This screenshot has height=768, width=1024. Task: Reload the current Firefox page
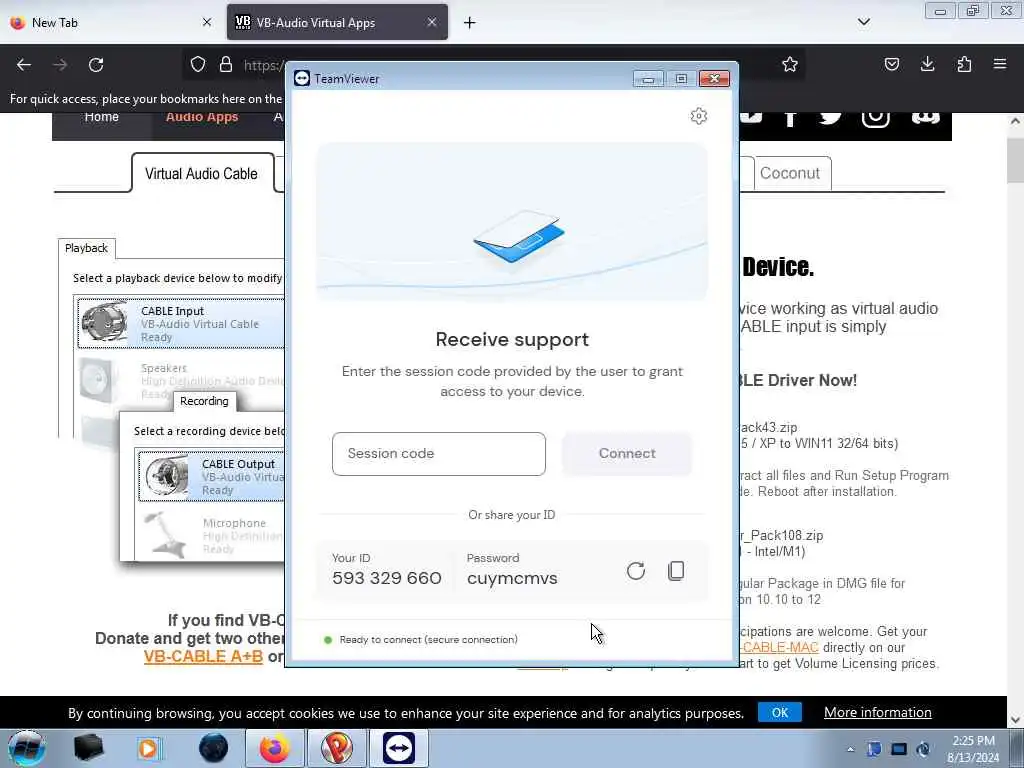coord(96,65)
